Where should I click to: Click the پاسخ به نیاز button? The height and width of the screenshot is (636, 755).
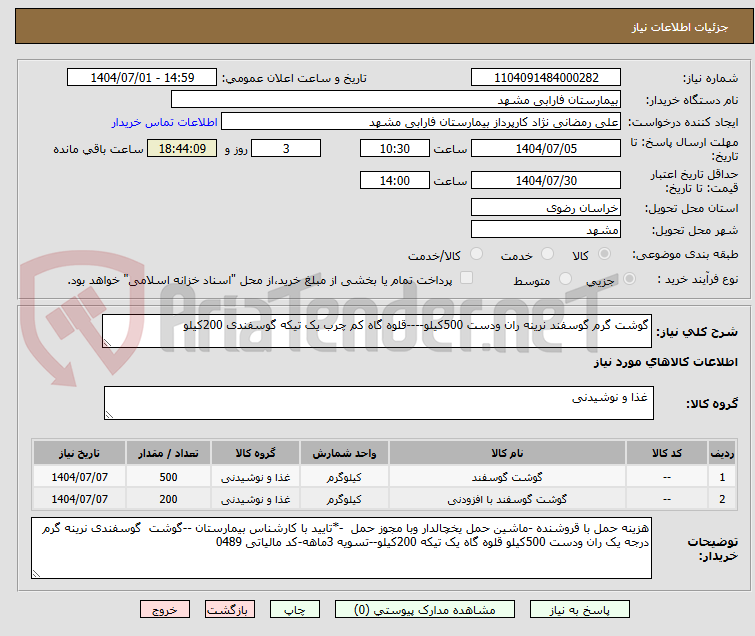pyautogui.click(x=579, y=610)
